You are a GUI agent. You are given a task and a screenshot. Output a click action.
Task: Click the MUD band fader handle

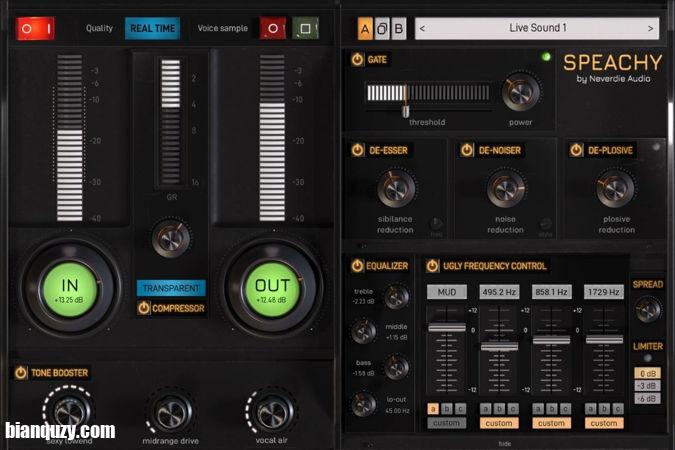click(x=447, y=328)
